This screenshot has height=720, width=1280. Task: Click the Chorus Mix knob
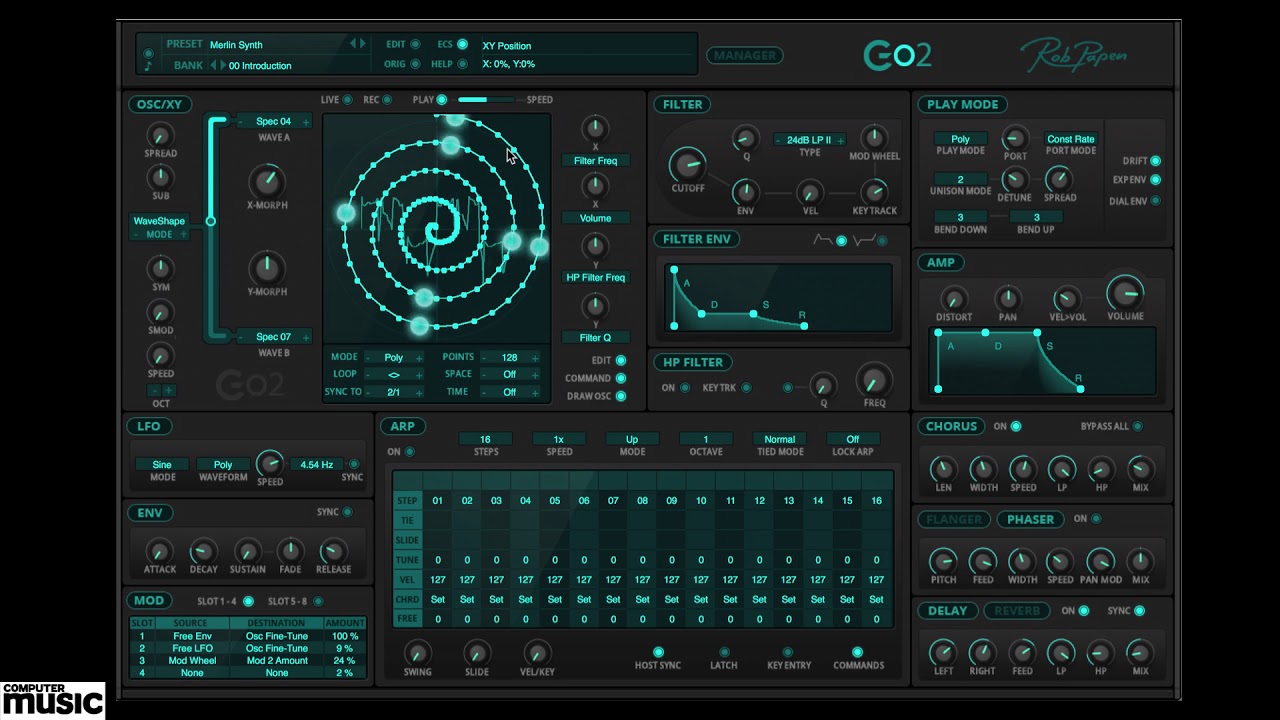(x=1140, y=469)
